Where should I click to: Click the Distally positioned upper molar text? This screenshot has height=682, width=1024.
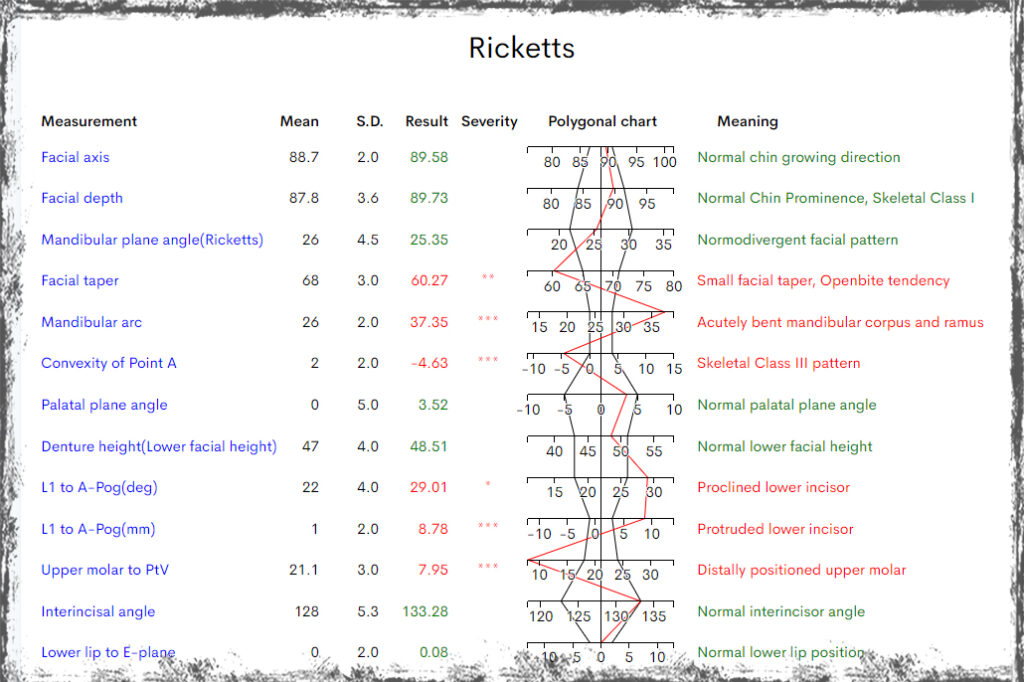click(x=801, y=570)
